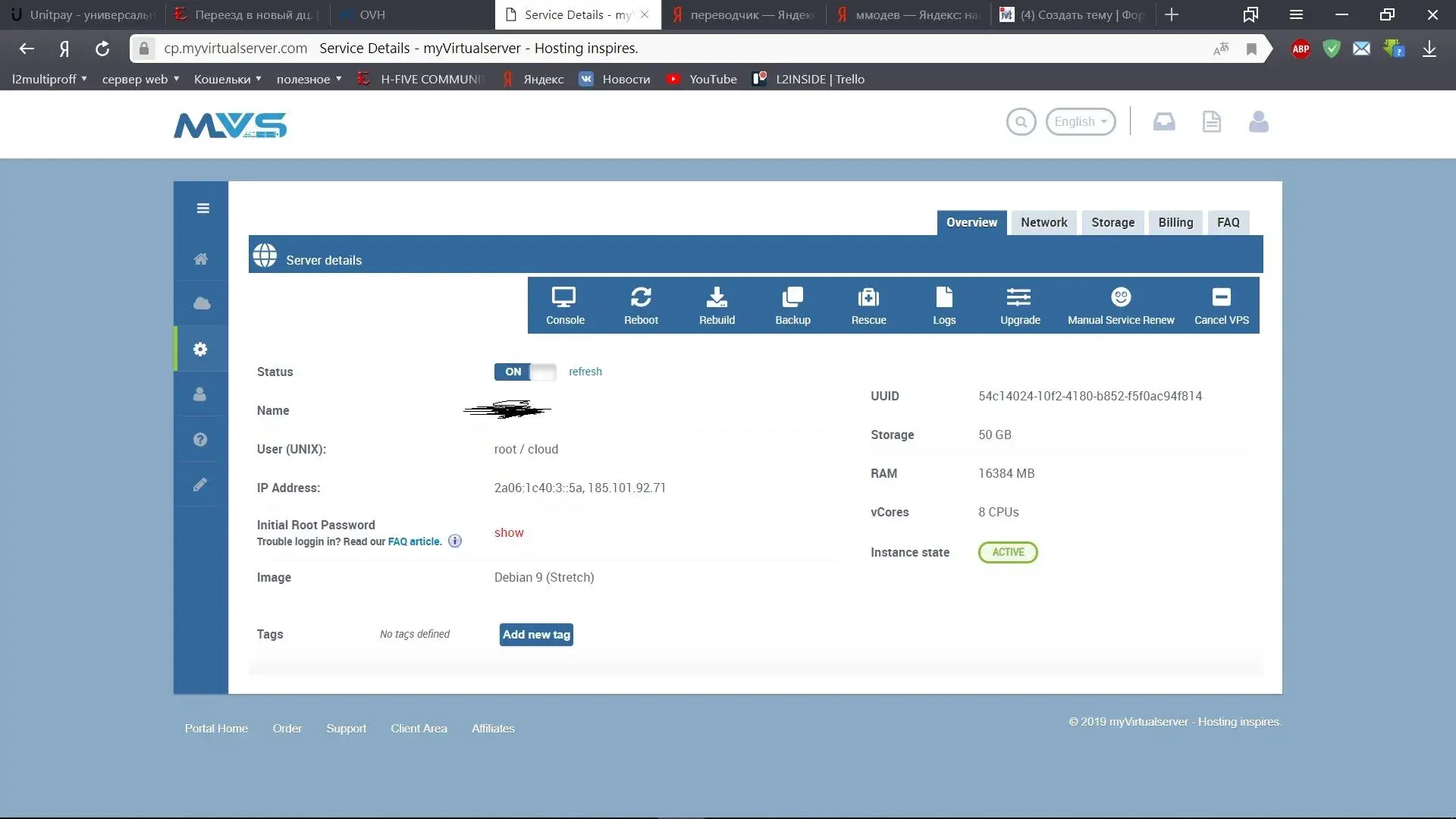
Task: Open a new browser tab
Action: [x=1172, y=14]
